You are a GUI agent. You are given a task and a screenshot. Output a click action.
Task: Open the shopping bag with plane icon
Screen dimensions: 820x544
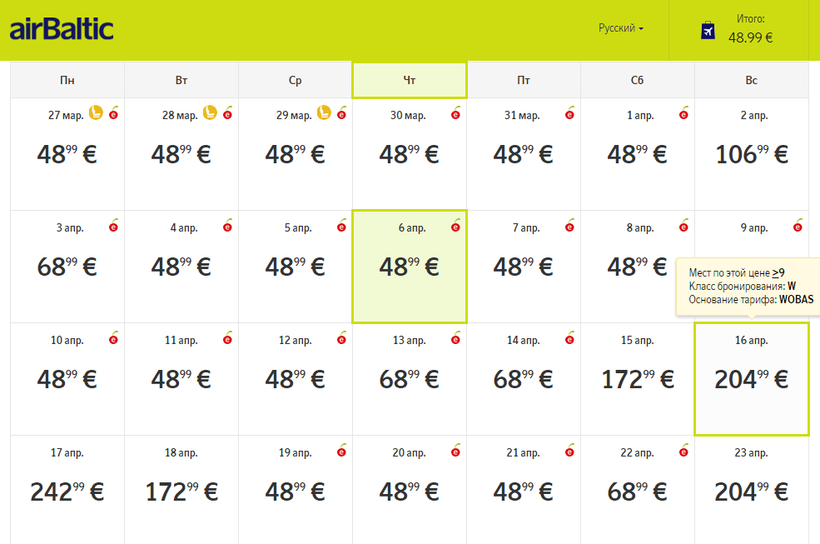click(x=708, y=30)
